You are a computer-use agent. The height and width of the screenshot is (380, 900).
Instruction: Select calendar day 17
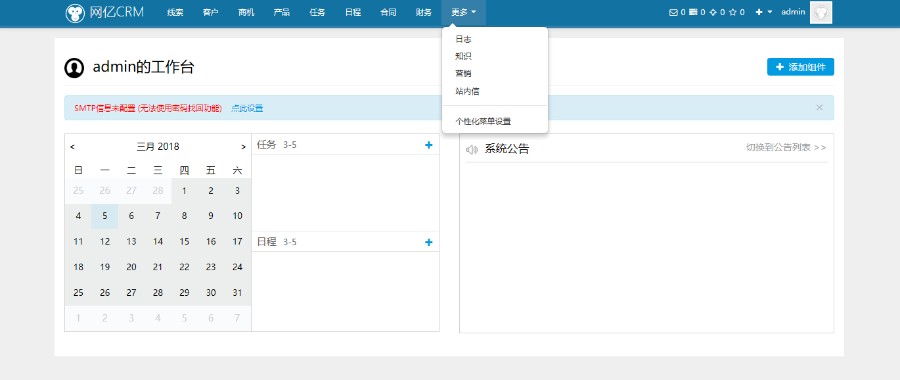[237, 242]
